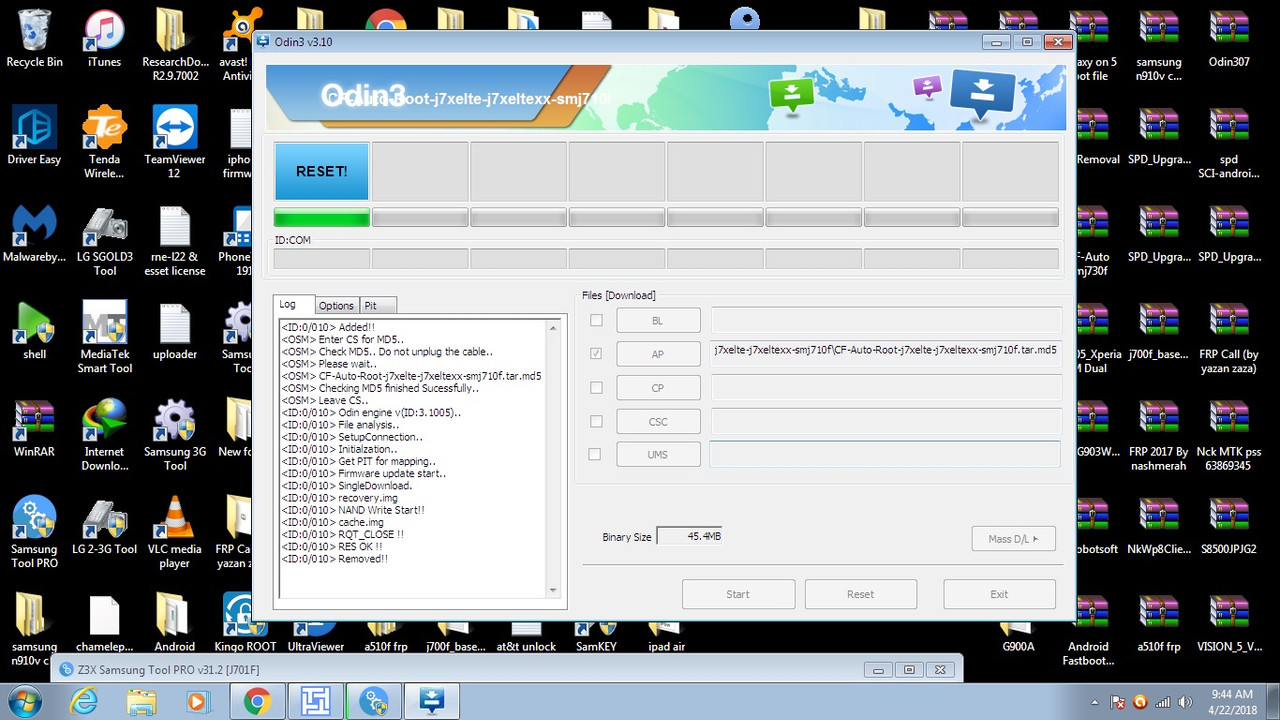
Task: Open the uploader file icon
Action: (x=174, y=331)
